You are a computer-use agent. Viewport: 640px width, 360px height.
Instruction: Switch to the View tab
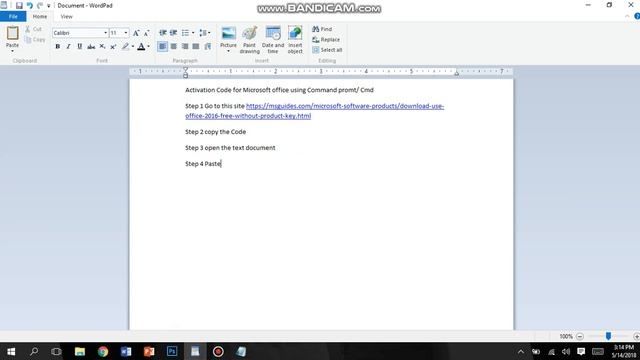pos(67,16)
